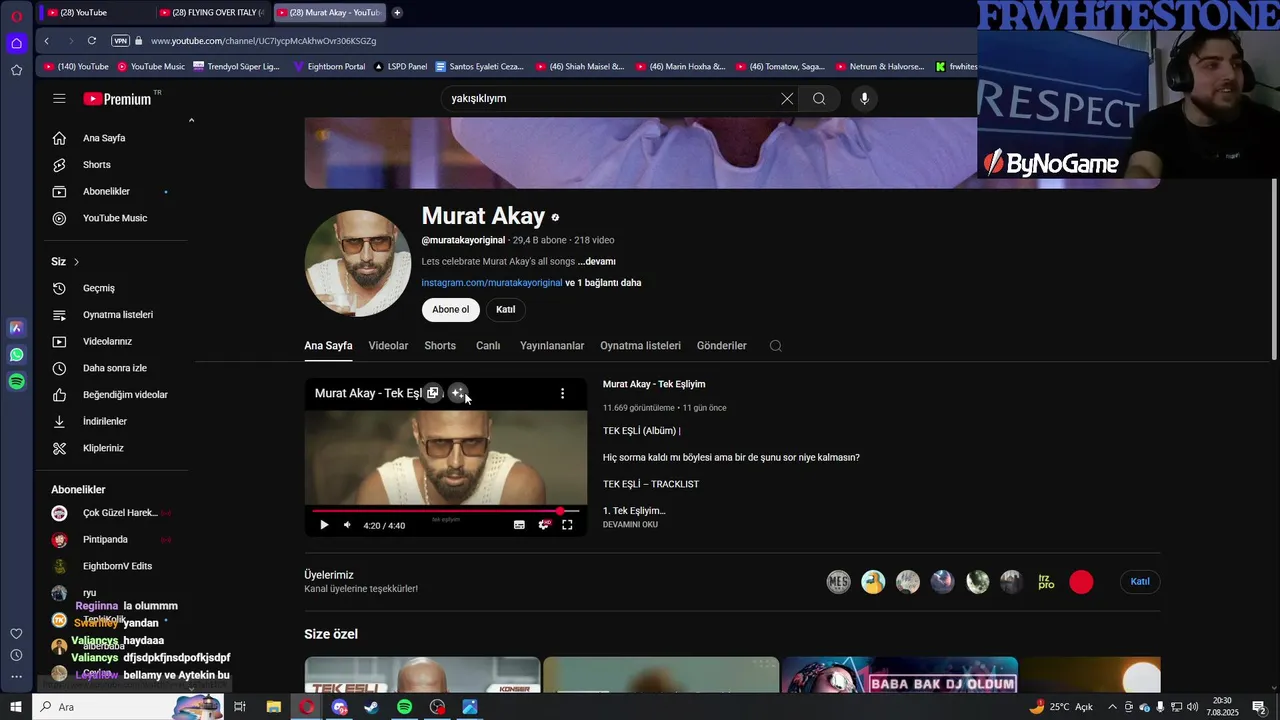
Task: Open the 've 1 bağlantı daha' links
Action: pyautogui.click(x=603, y=283)
